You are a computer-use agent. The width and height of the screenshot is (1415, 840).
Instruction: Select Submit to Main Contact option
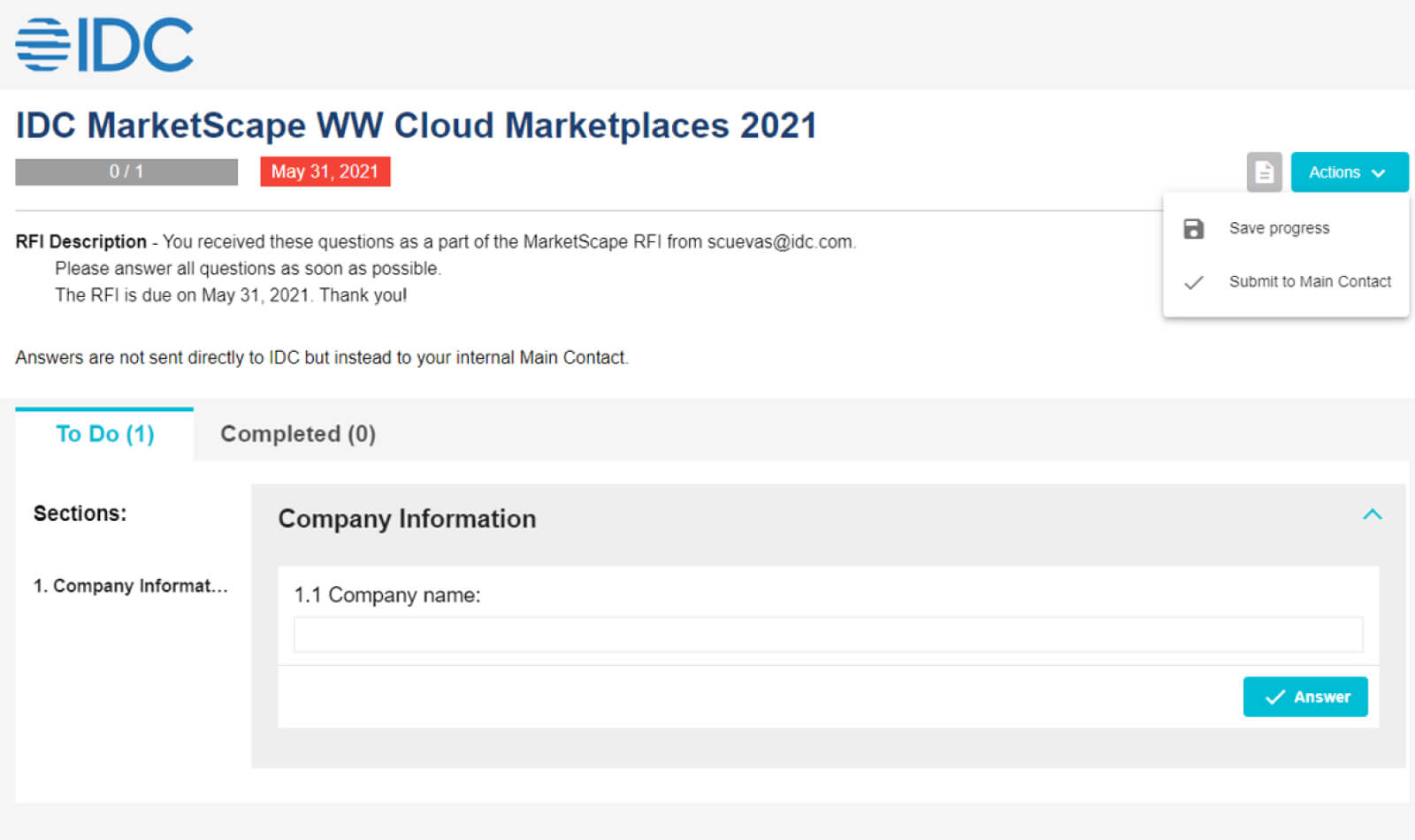click(x=1310, y=281)
